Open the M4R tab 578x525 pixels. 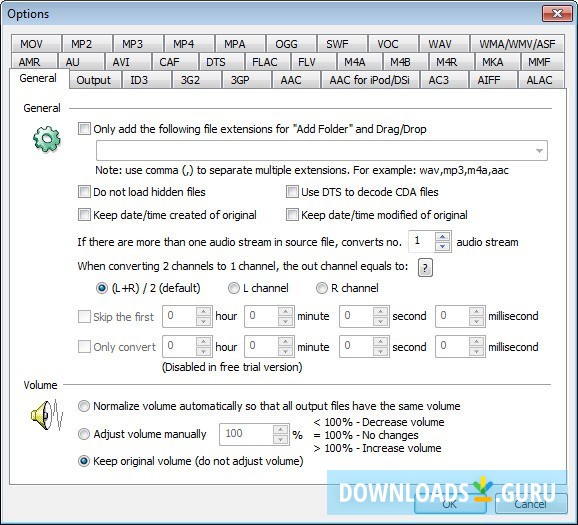coord(451,62)
